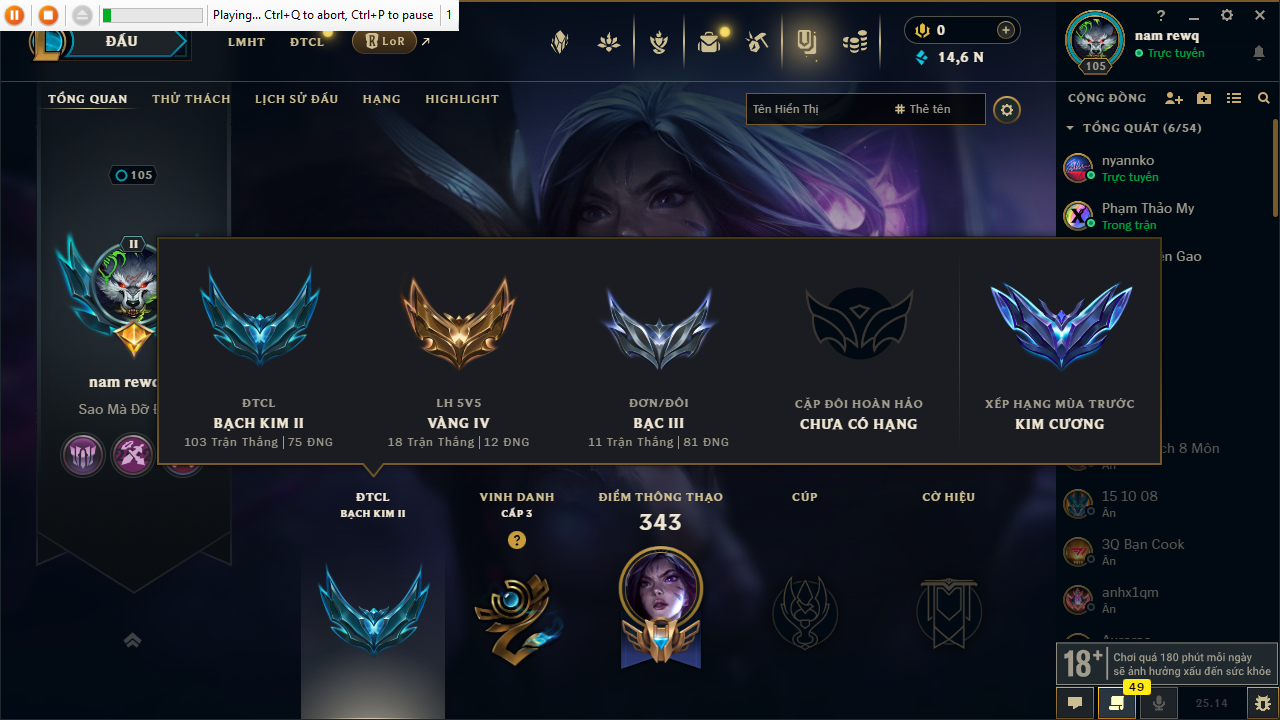Toggle the friends list view options icon

[1234, 98]
